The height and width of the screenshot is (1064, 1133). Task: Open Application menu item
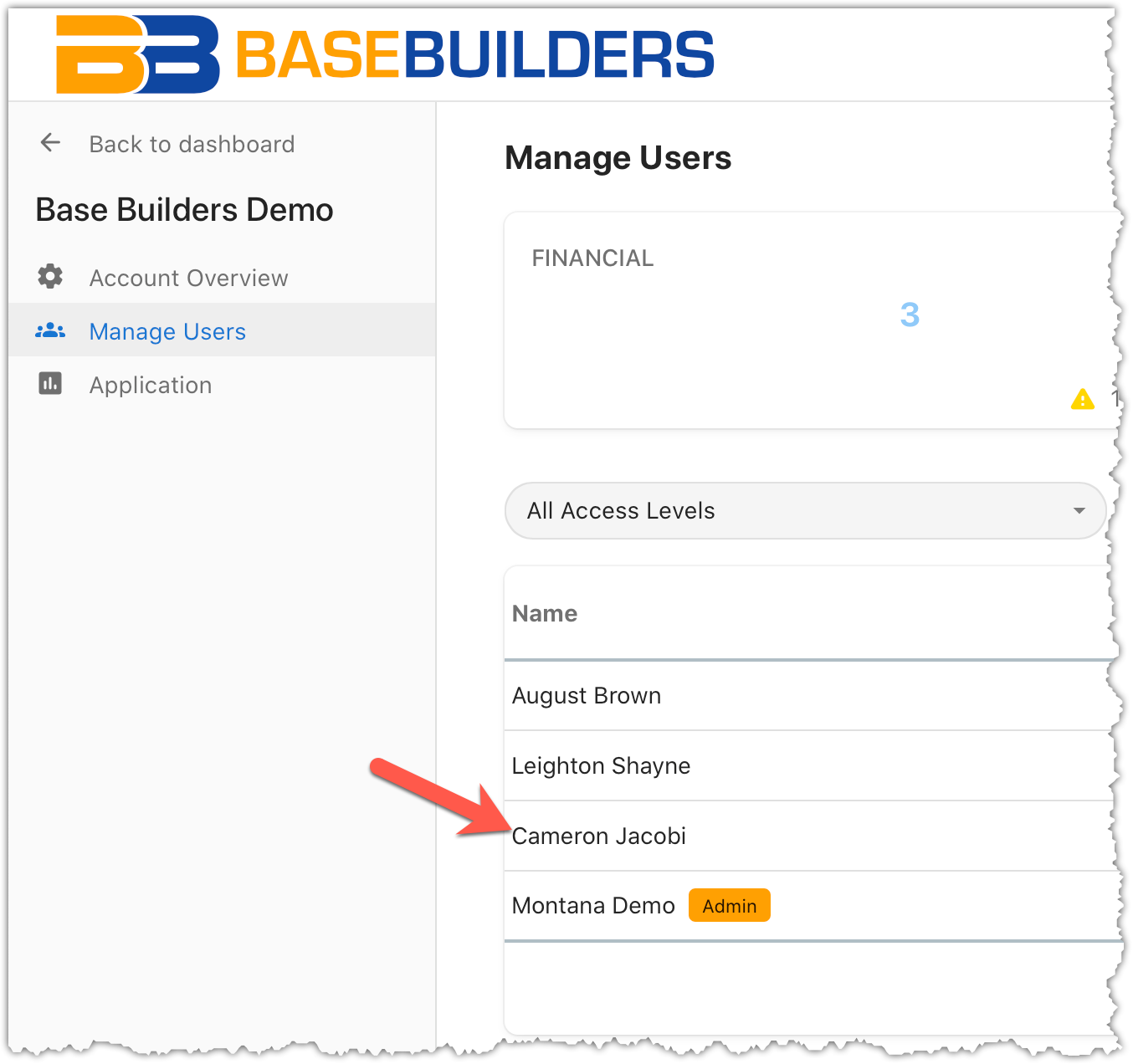pos(151,386)
